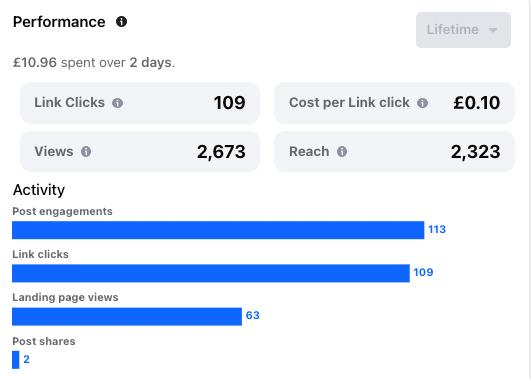
Task: Click the 2,323 reach value
Action: pyautogui.click(x=475, y=152)
